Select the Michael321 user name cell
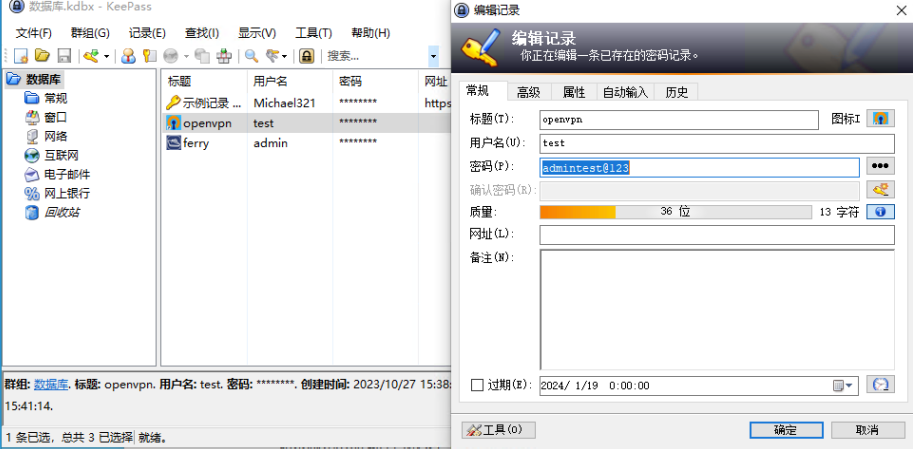913x449 pixels. pos(284,103)
